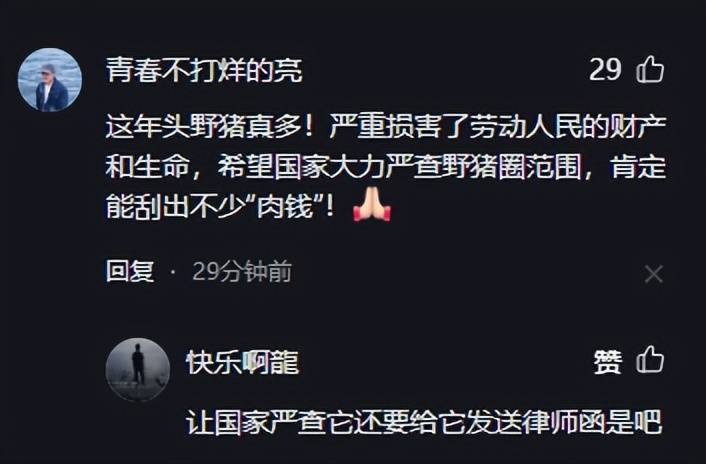Click the word 律师函 in the reply
This screenshot has height=464, width=706.
(563, 422)
